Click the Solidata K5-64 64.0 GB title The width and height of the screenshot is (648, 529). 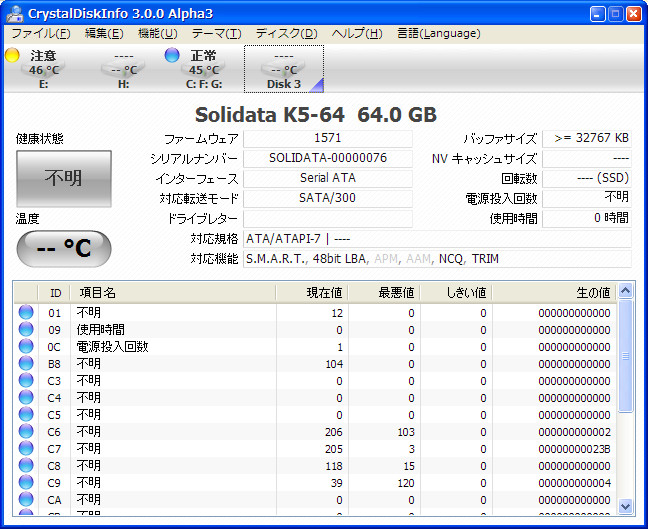[x=316, y=114]
